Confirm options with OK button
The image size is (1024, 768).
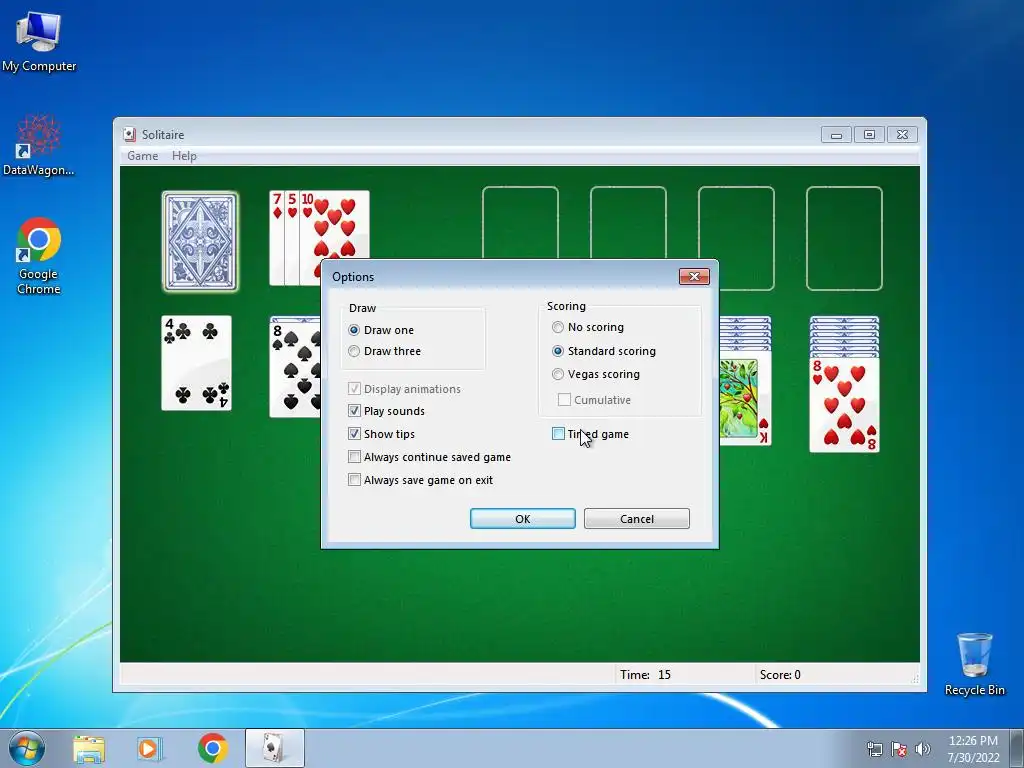pyautogui.click(x=522, y=519)
